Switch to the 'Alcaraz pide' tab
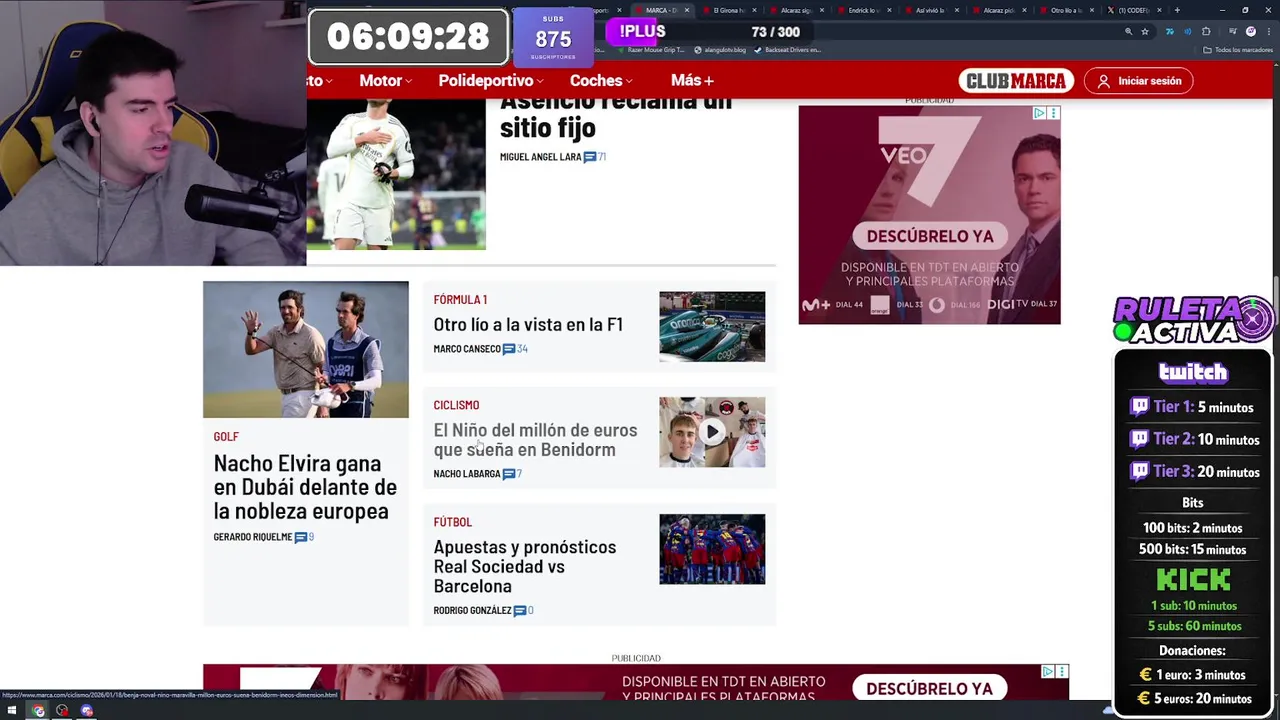This screenshot has width=1280, height=720. click(1000, 10)
